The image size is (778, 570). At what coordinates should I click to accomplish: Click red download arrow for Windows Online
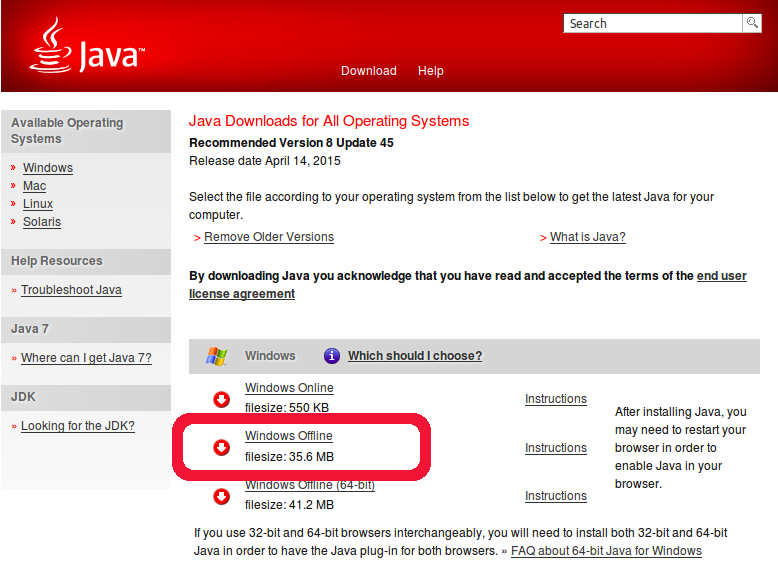click(x=222, y=399)
